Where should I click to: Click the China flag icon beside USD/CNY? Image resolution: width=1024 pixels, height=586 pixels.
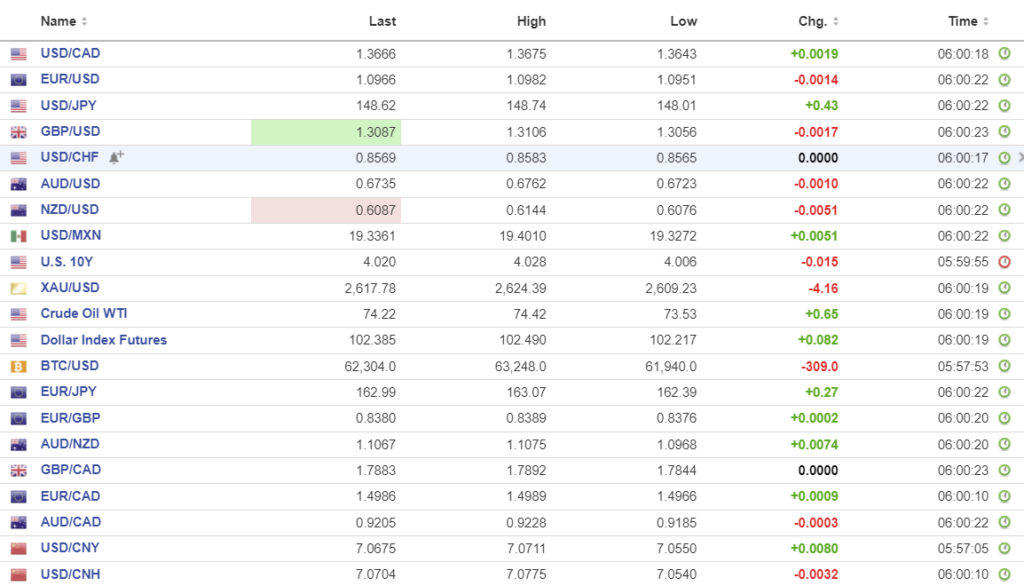pyautogui.click(x=18, y=548)
